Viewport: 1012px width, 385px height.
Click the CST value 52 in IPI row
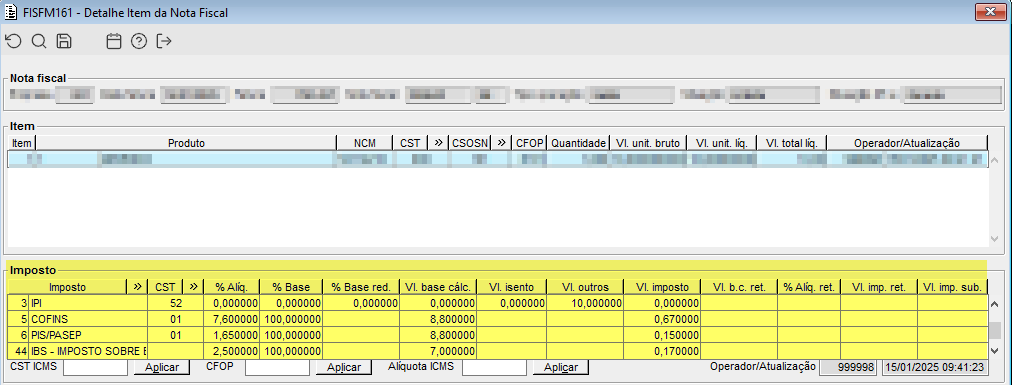pos(176,303)
